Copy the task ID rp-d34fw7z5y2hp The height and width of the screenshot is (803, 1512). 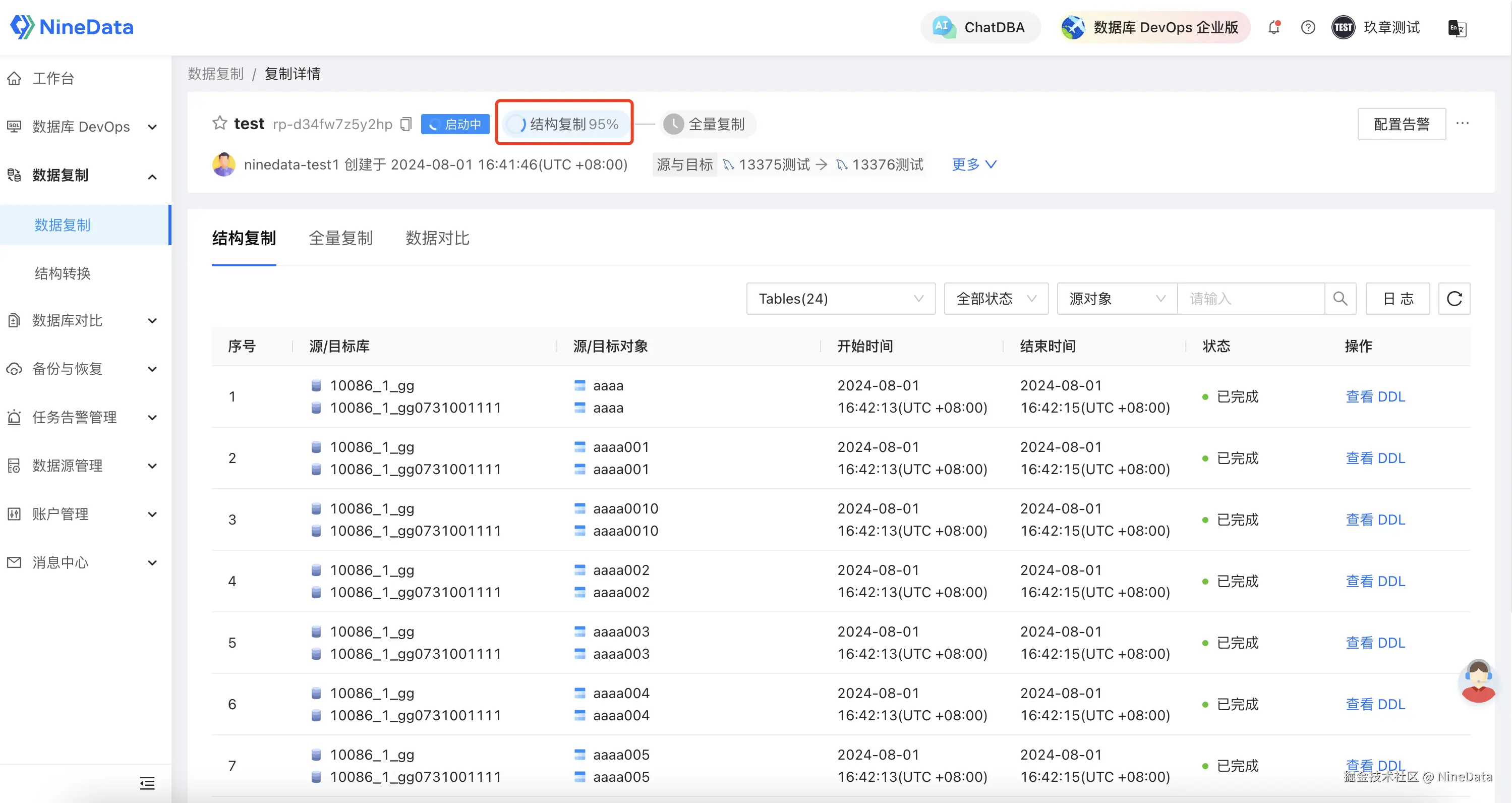[406, 124]
